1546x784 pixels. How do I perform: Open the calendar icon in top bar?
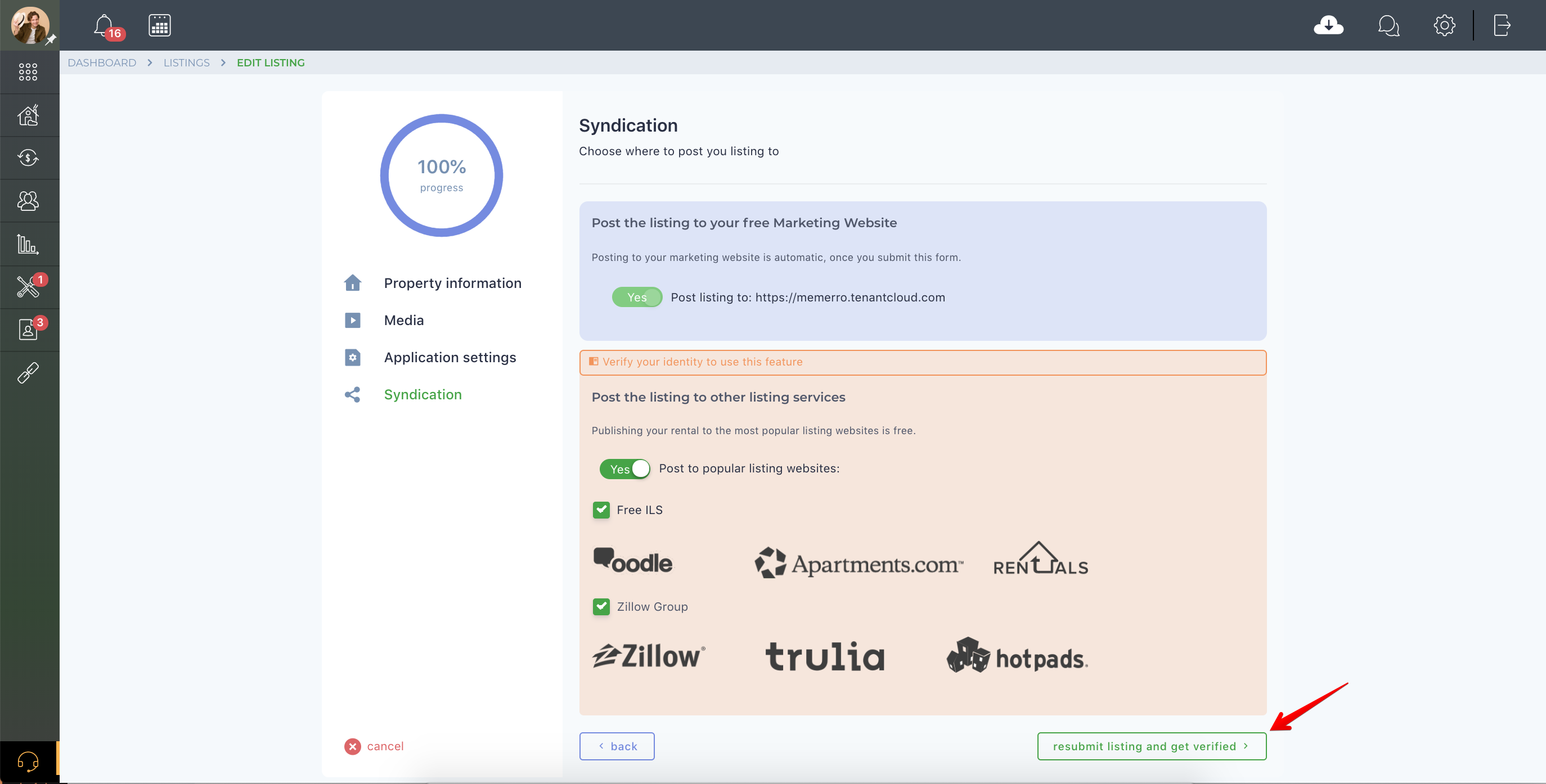tap(160, 25)
